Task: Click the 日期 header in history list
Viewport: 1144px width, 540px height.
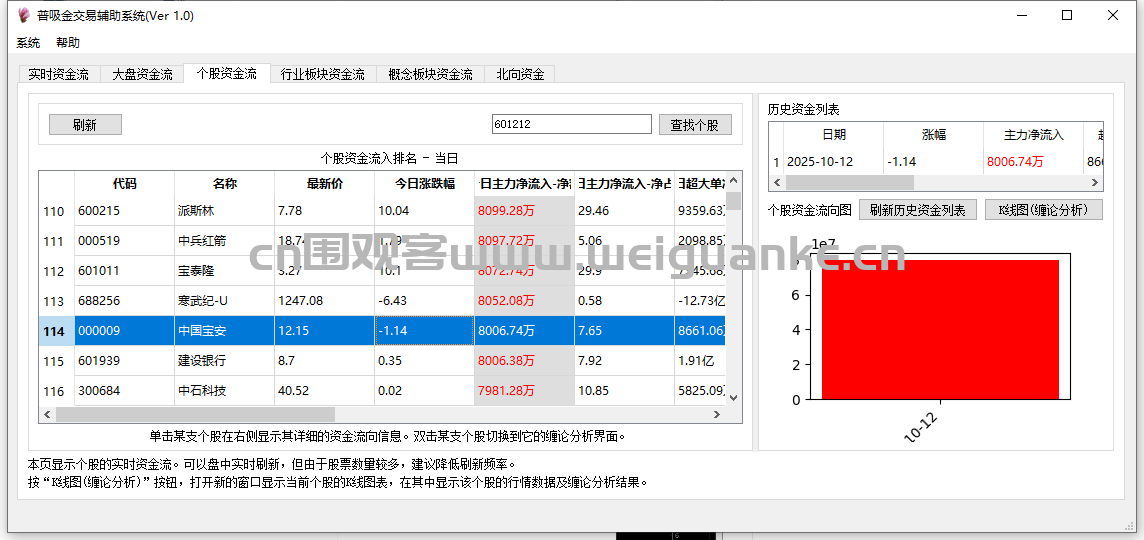Action: pos(834,134)
